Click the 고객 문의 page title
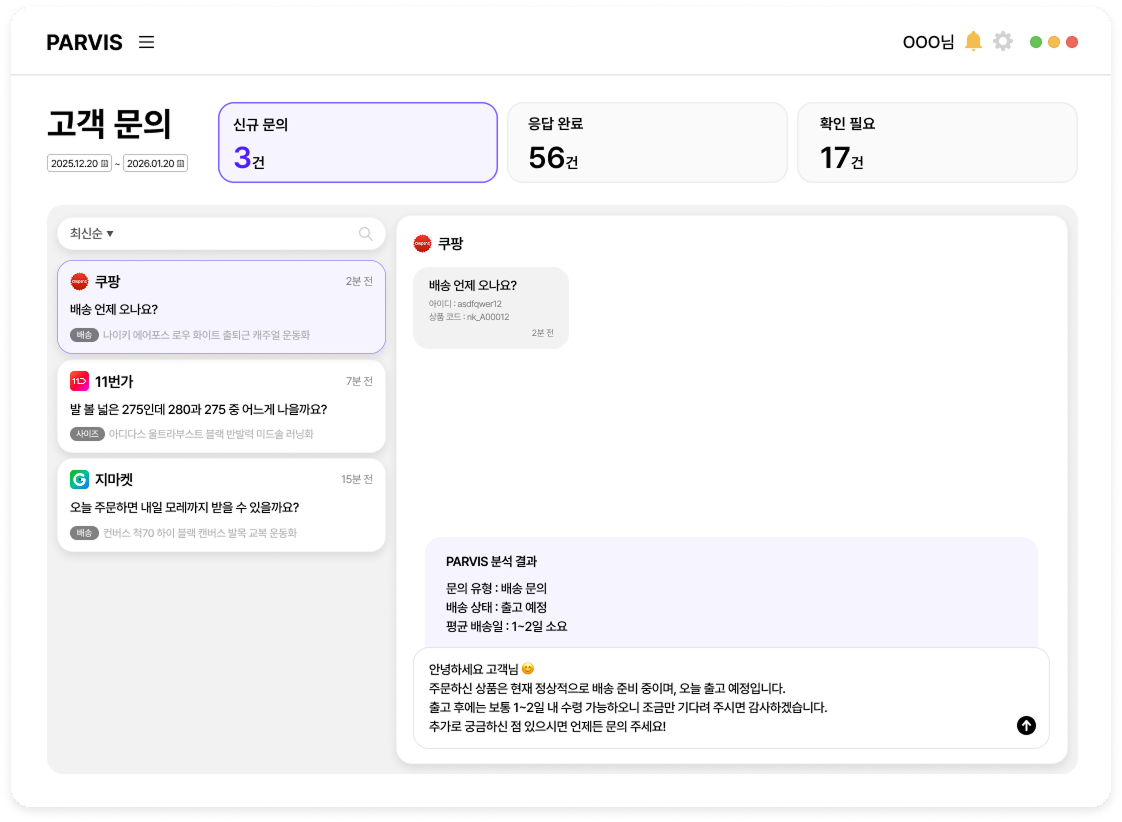This screenshot has height=822, width=1122. (x=109, y=124)
